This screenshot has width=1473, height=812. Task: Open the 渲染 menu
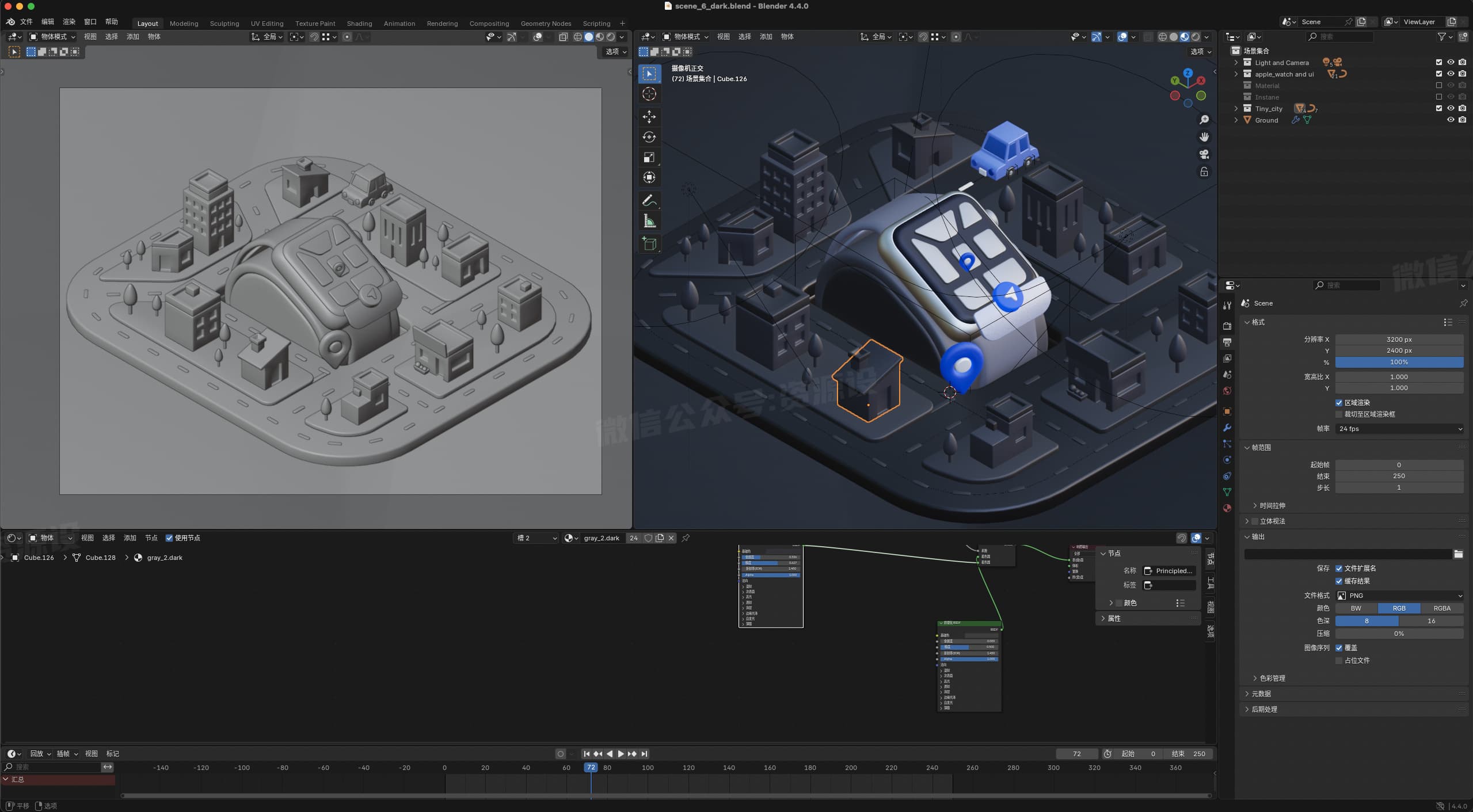click(x=69, y=22)
